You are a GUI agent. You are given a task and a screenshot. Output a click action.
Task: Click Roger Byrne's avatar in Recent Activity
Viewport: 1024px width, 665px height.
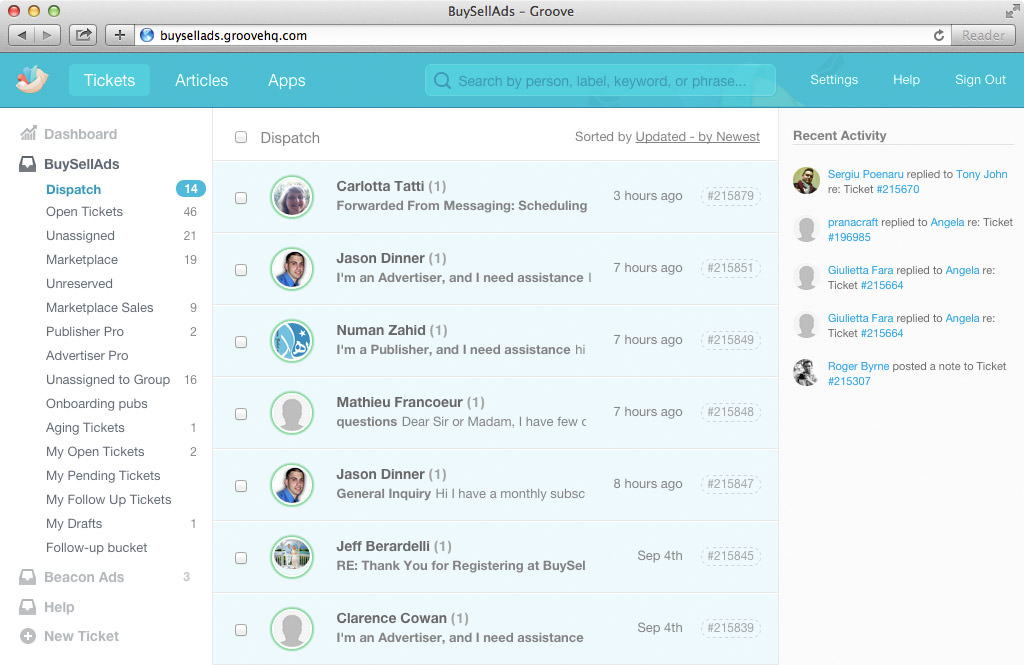(807, 372)
